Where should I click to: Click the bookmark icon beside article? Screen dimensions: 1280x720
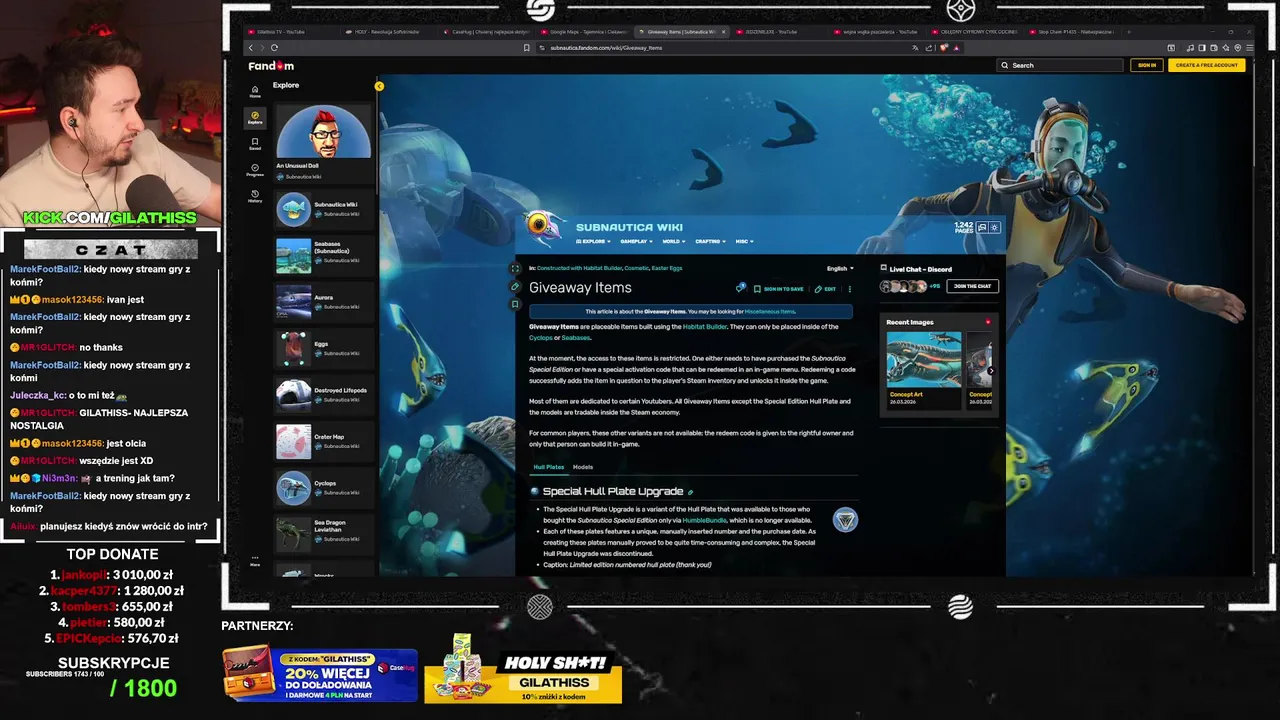click(x=515, y=304)
